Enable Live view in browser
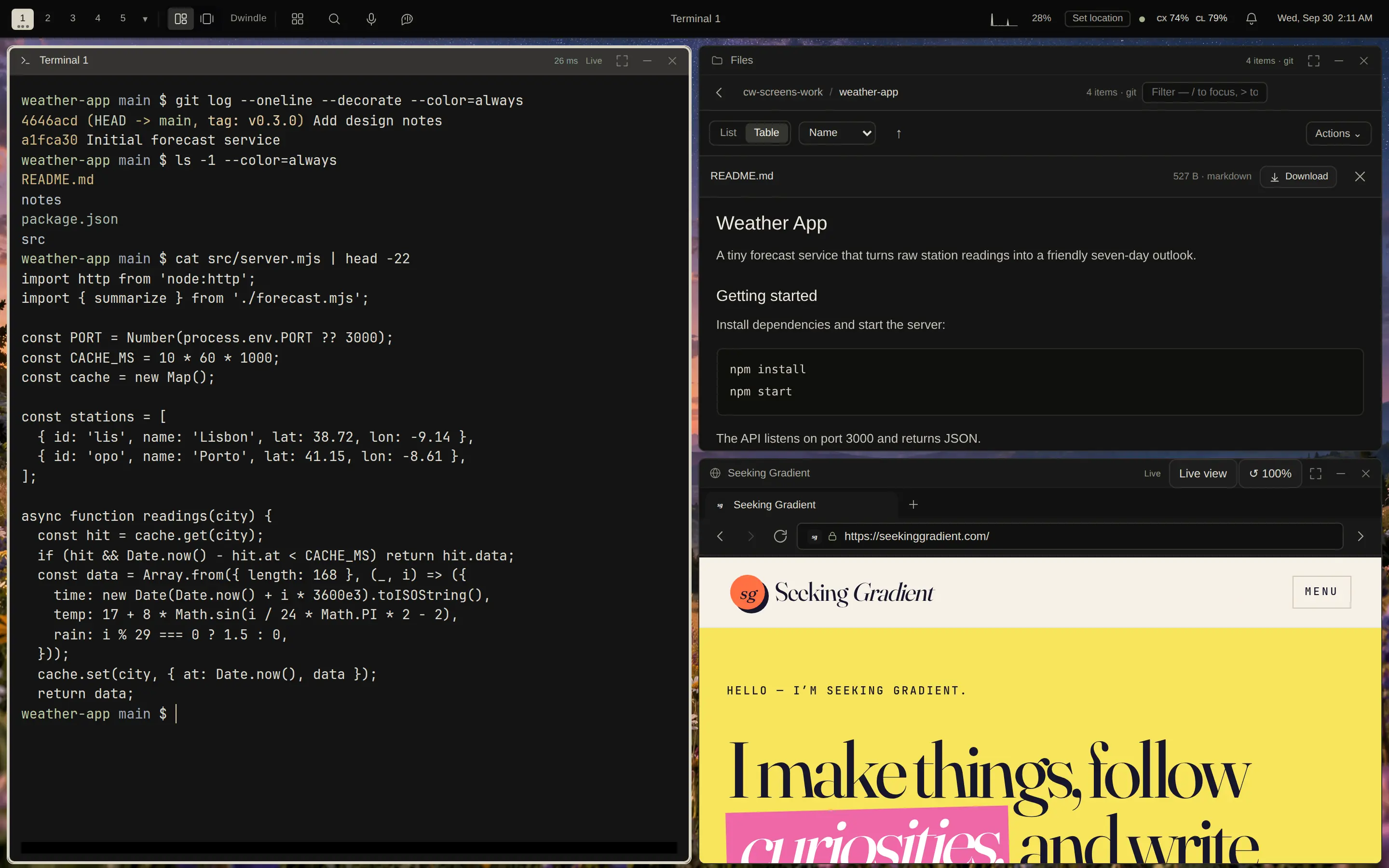The width and height of the screenshot is (1389, 868). pyautogui.click(x=1202, y=474)
